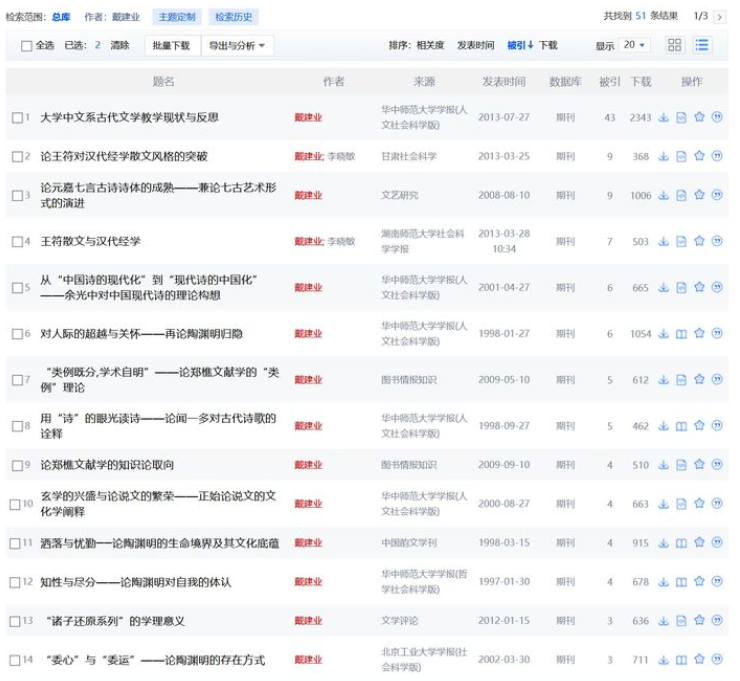This screenshot has width=740, height=681.
Task: Download article 类例既分,学术自明
Action: 664,380
